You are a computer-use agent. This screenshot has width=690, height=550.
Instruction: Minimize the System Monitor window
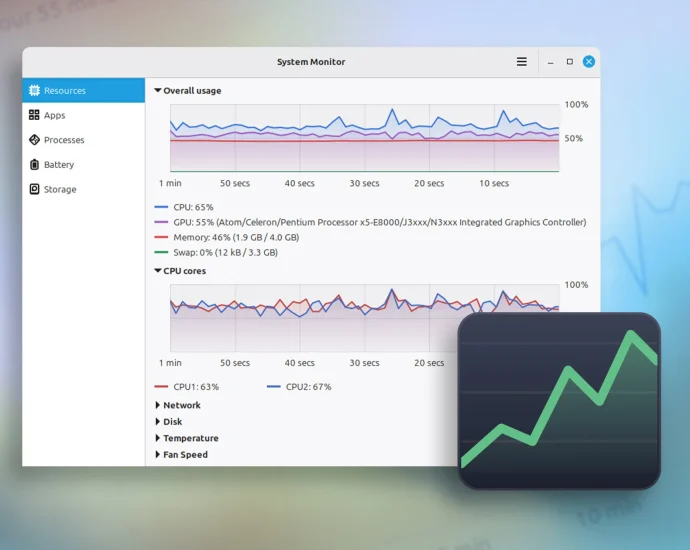coord(551,62)
